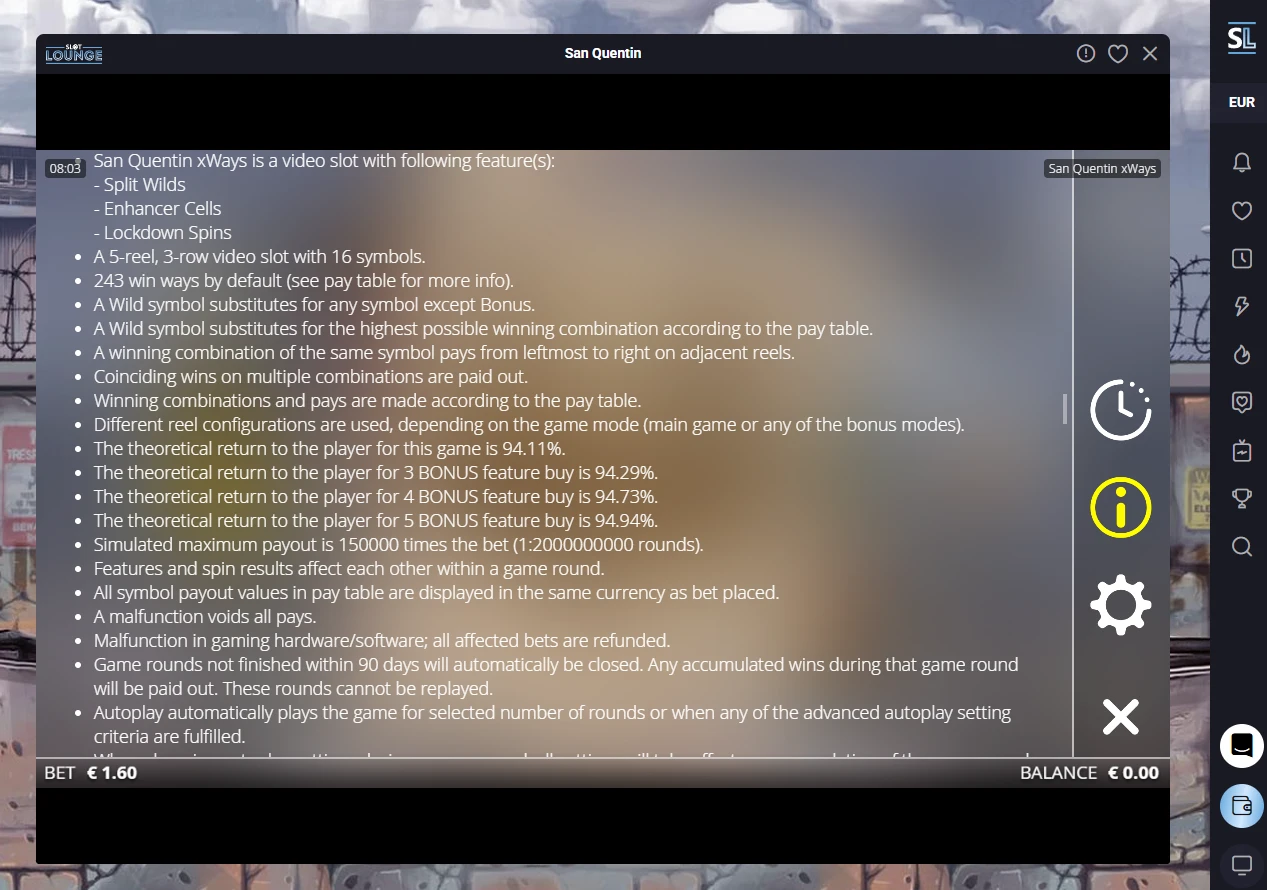Open game history clock icon in the game menu

[1120, 410]
